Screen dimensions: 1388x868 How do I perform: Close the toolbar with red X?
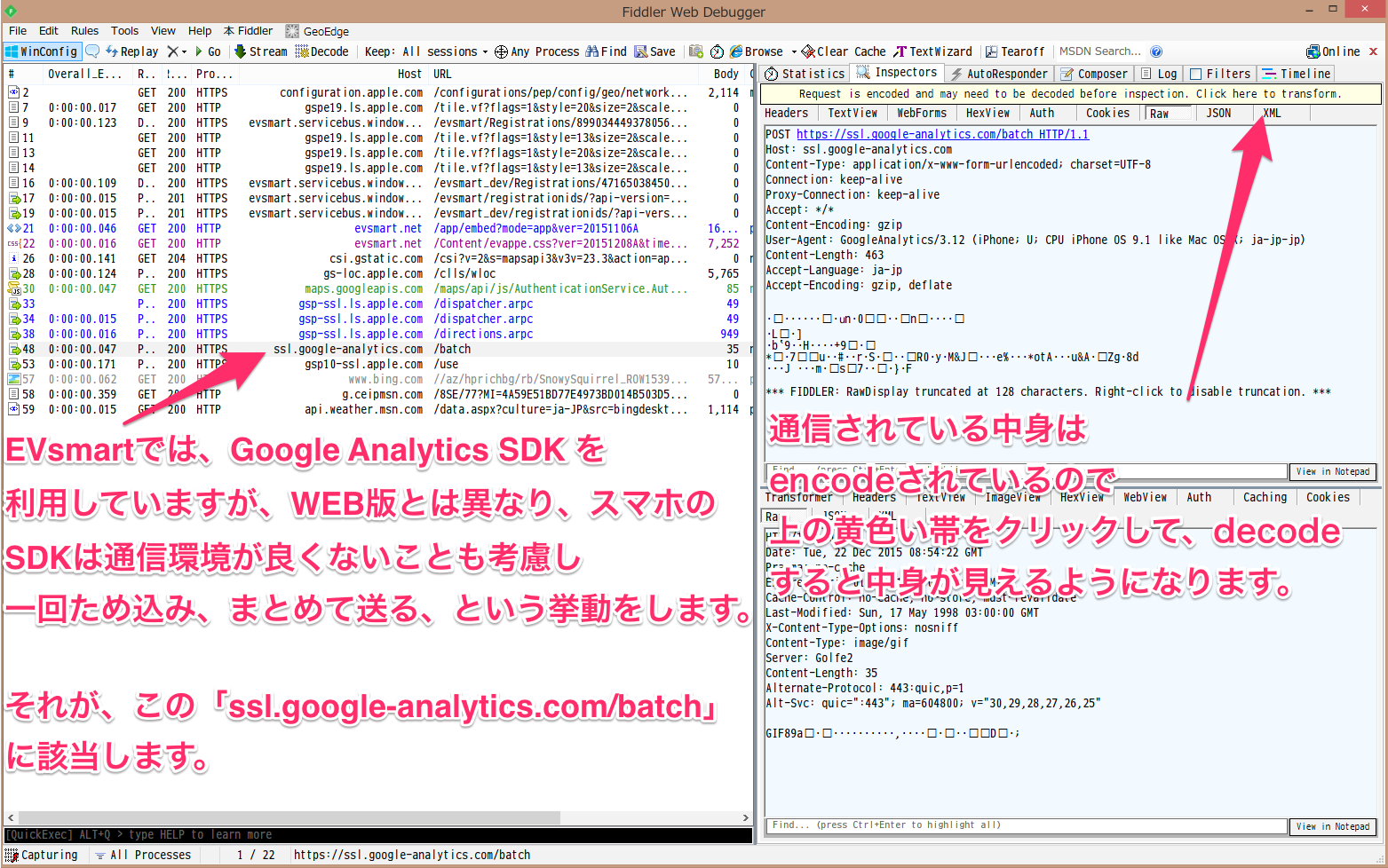(1373, 51)
